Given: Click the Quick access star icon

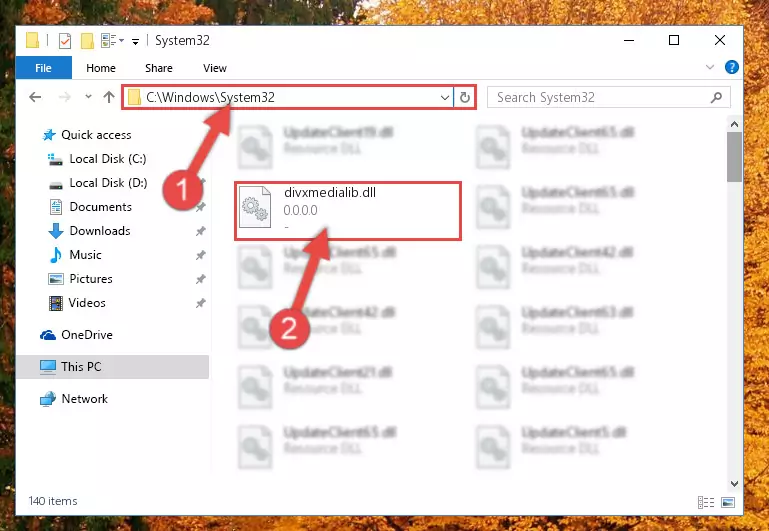Looking at the screenshot, I should tap(49, 135).
